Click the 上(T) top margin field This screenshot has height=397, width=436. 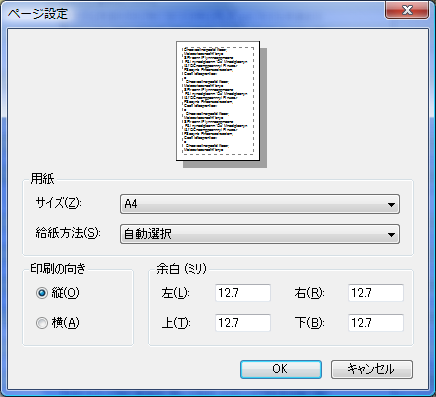pos(243,323)
